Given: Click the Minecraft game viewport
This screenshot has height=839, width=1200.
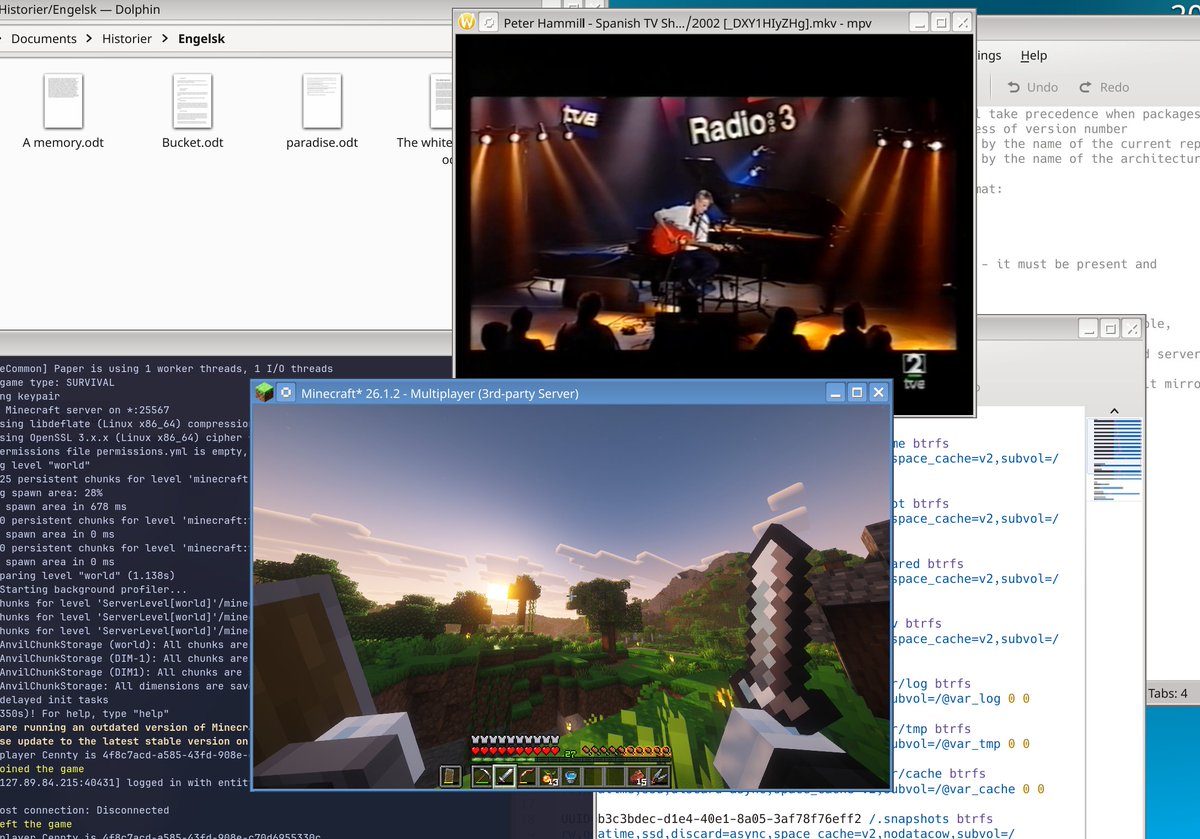Looking at the screenshot, I should [x=571, y=596].
